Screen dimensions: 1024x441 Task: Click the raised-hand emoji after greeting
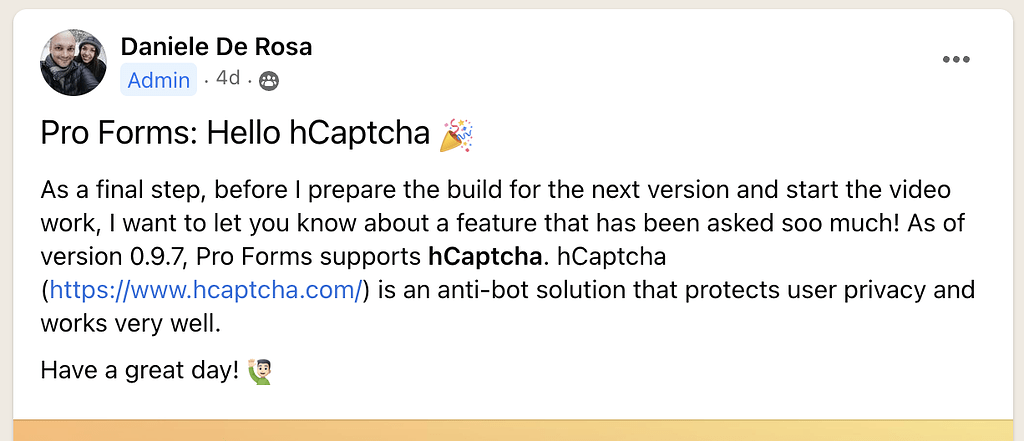[259, 372]
